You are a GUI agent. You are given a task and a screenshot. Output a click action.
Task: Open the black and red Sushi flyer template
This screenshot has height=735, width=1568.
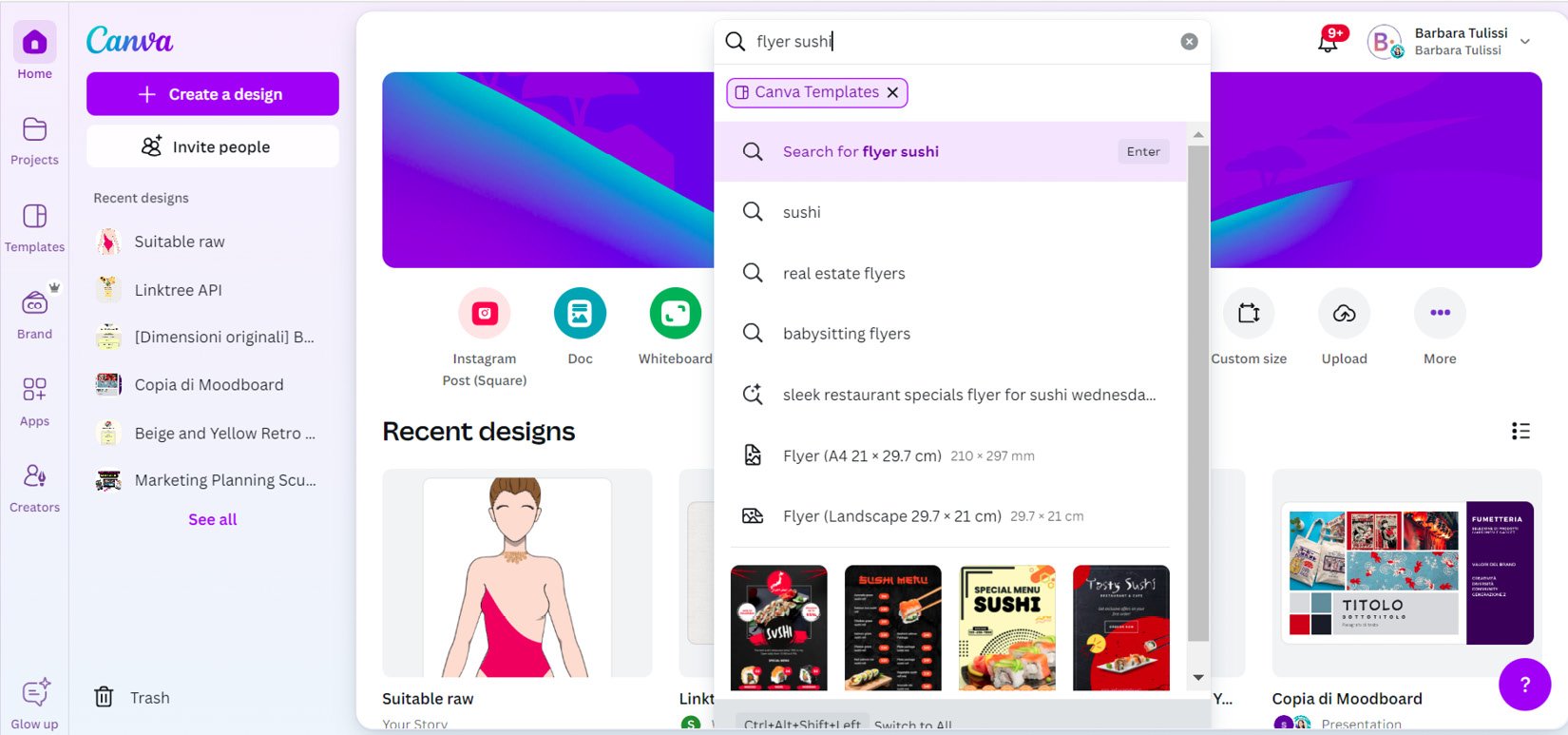pyautogui.click(x=779, y=628)
